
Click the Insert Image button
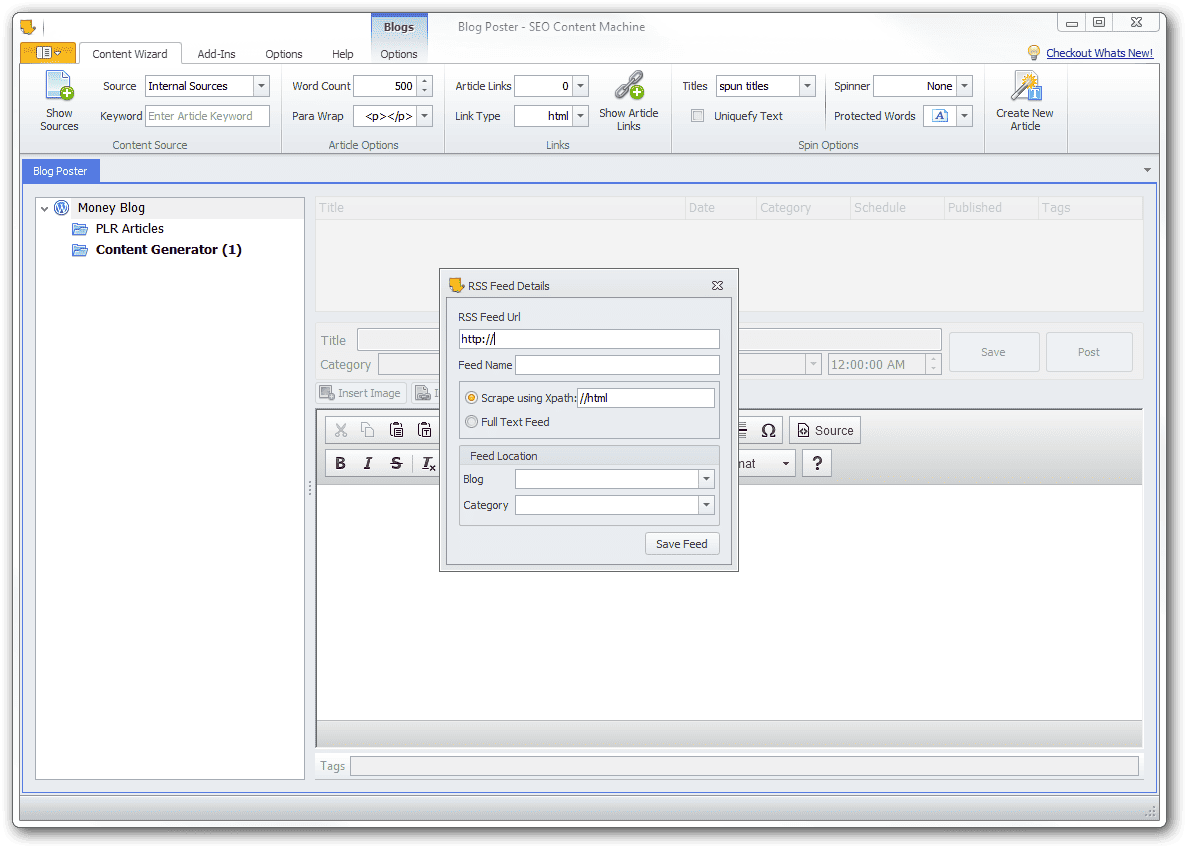360,393
